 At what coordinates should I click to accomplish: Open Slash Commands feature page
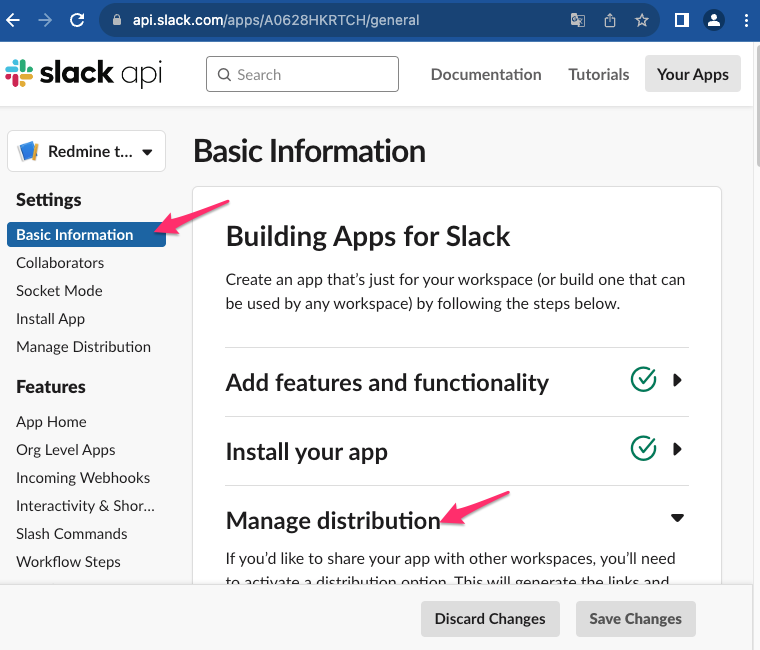click(72, 534)
